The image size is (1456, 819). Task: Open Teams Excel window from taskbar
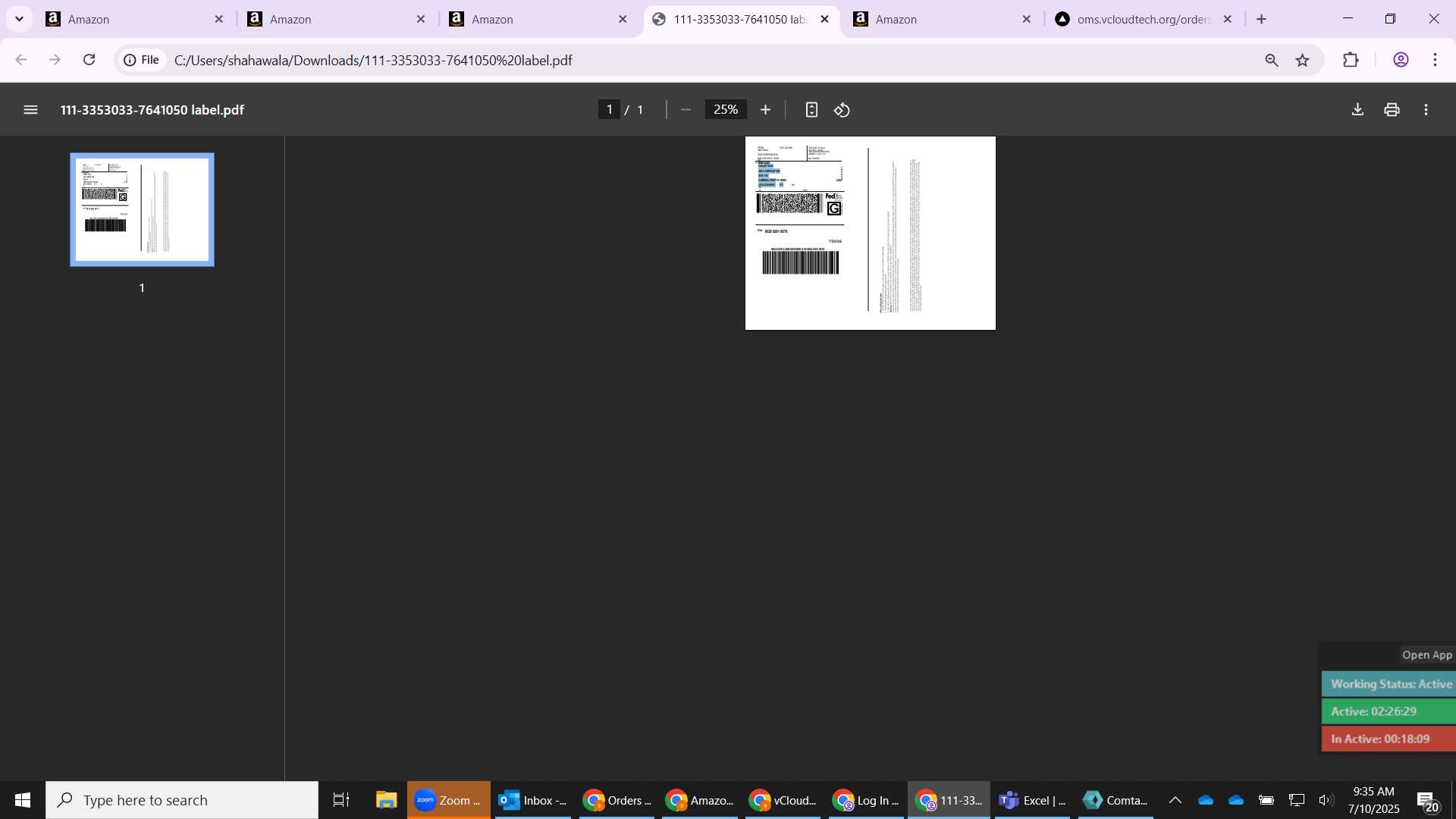tap(1032, 800)
